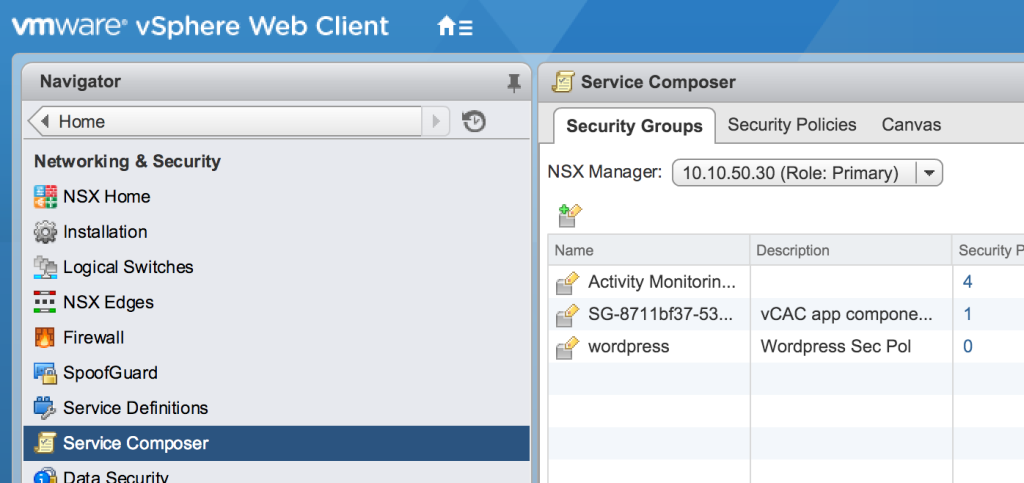Image resolution: width=1024 pixels, height=483 pixels.
Task: Click the Service Composer scroll icon in Navigator
Action: point(45,443)
